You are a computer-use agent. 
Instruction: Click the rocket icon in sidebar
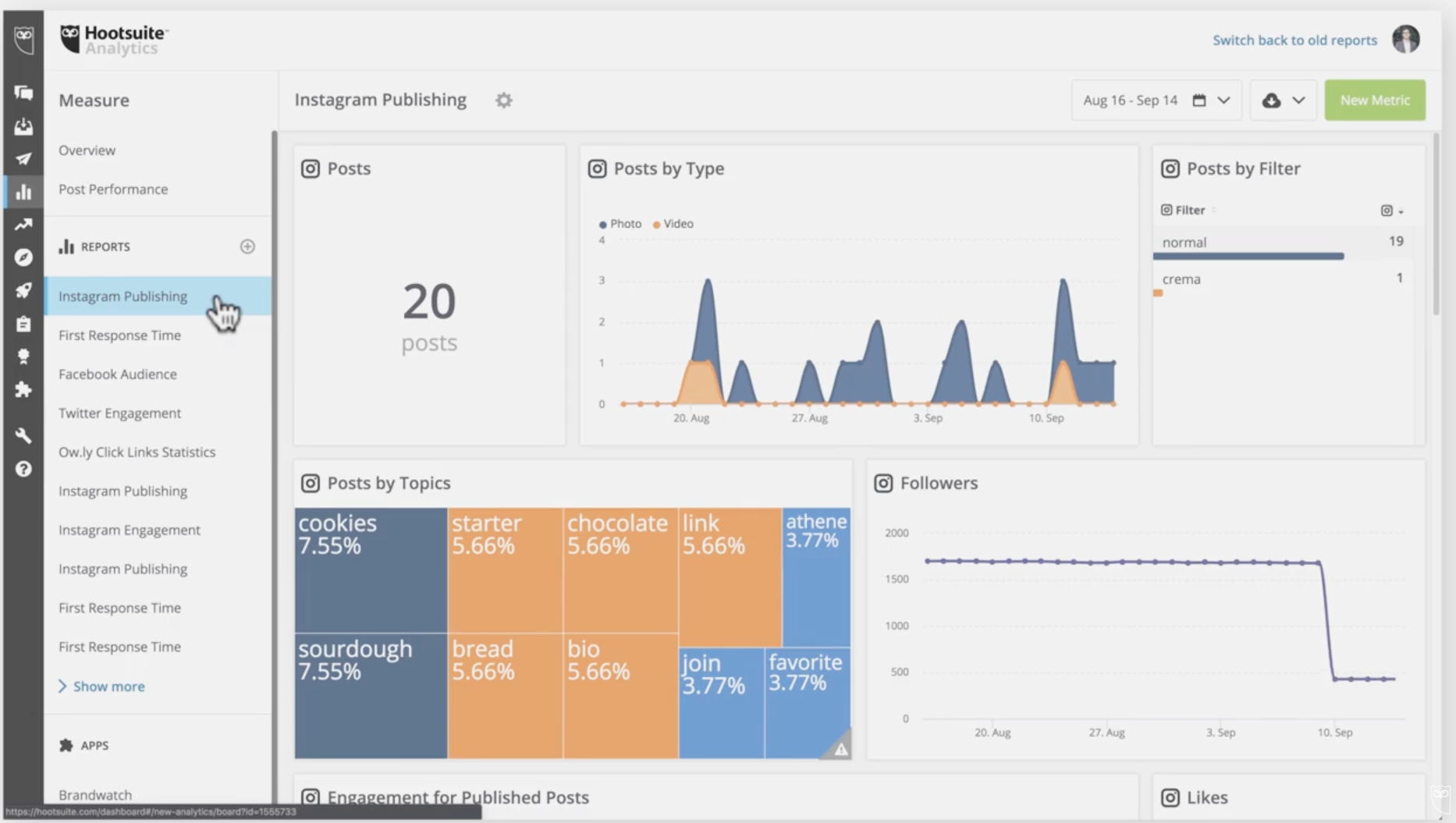pyautogui.click(x=23, y=291)
